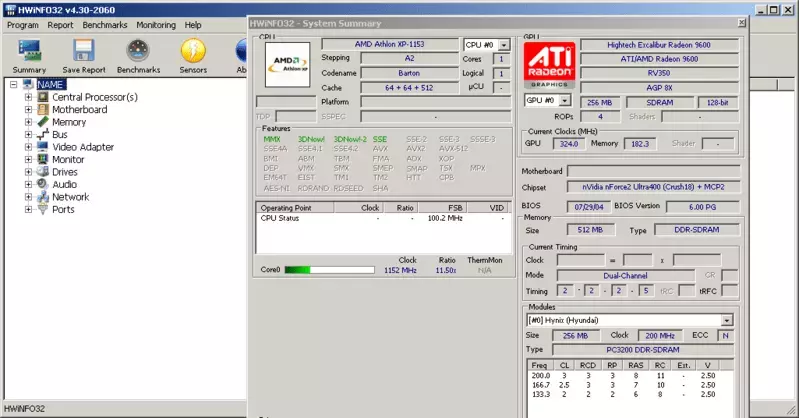Select the NAME tree label
This screenshot has width=799, height=418.
[50, 85]
